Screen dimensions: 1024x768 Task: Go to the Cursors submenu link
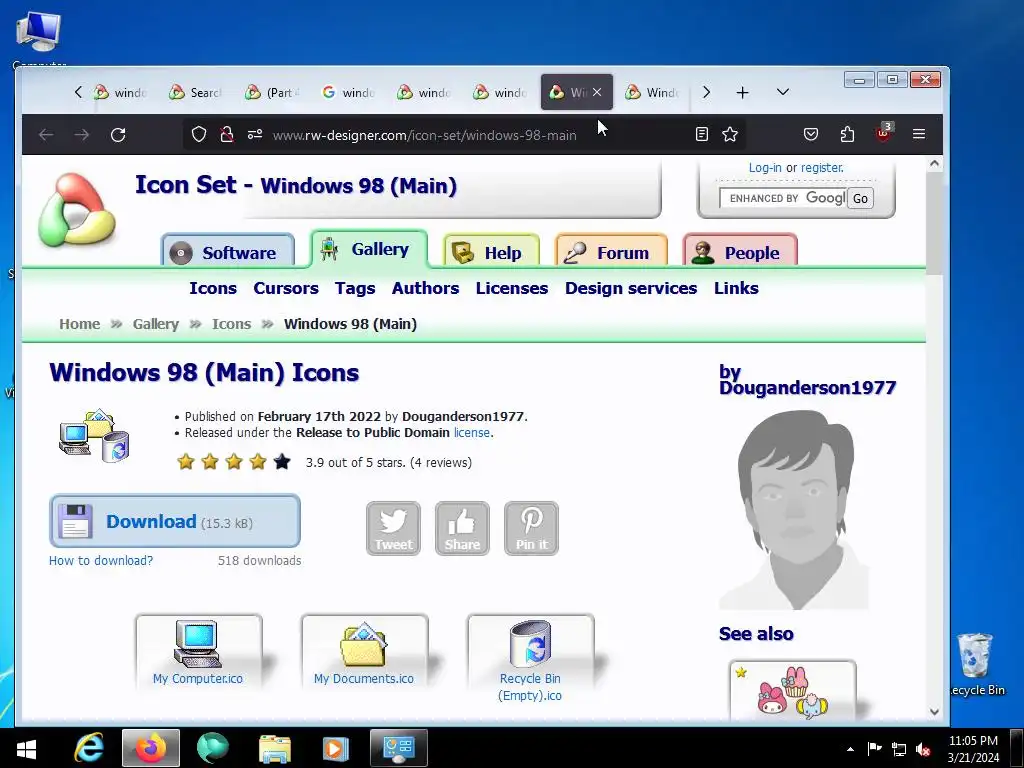point(286,288)
